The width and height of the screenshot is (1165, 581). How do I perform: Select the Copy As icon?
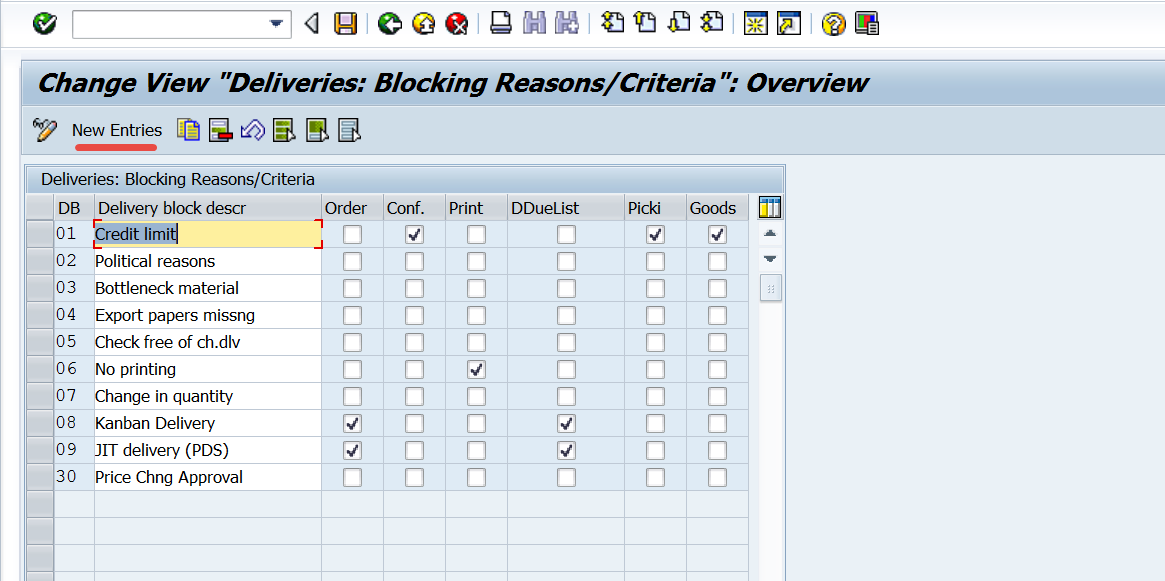tap(188, 130)
